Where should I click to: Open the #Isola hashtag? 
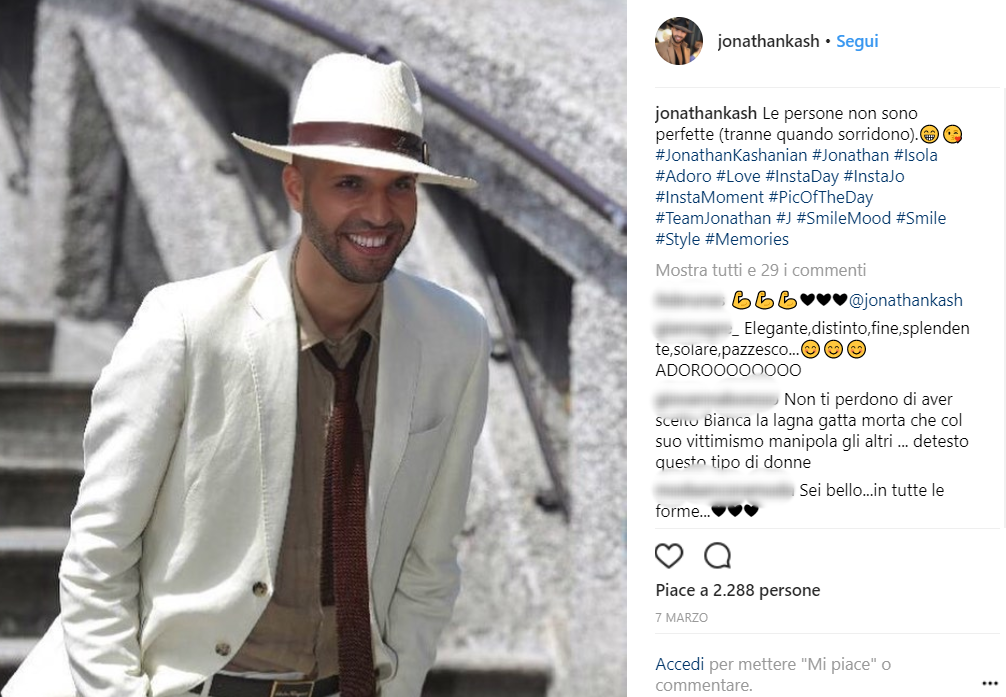916,155
